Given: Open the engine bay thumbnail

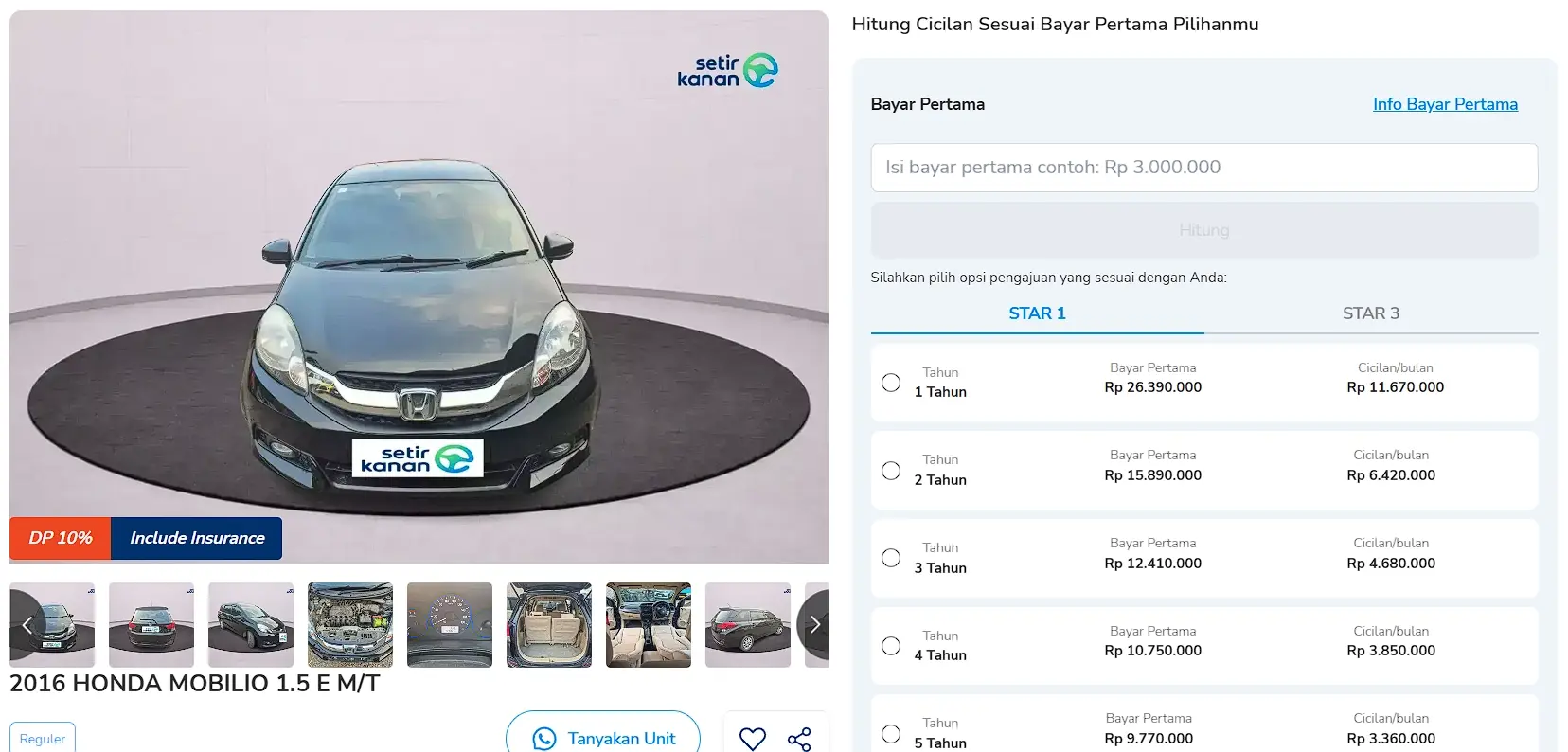Looking at the screenshot, I should point(350,625).
